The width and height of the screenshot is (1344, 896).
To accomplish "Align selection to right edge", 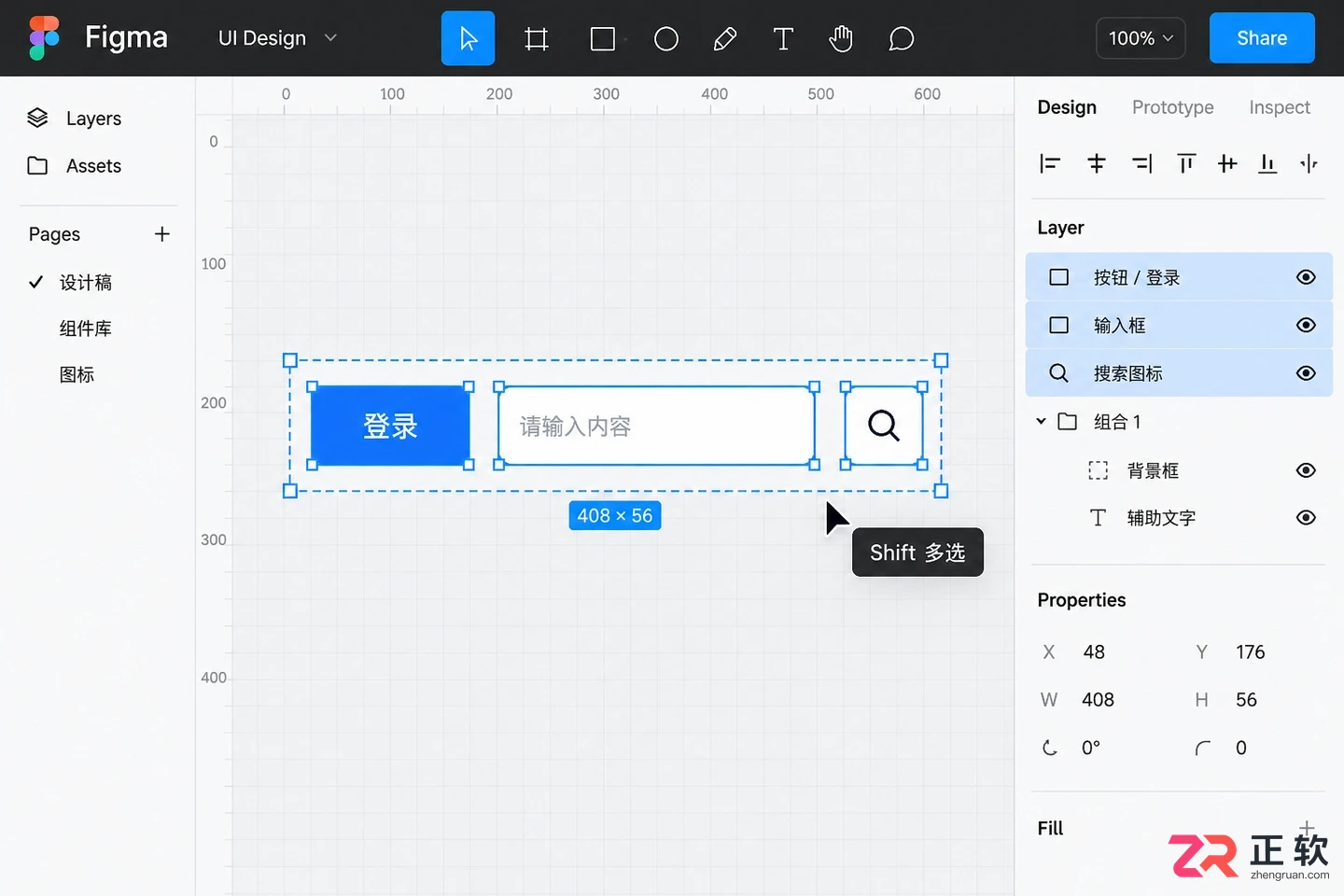I will pos(1142,164).
